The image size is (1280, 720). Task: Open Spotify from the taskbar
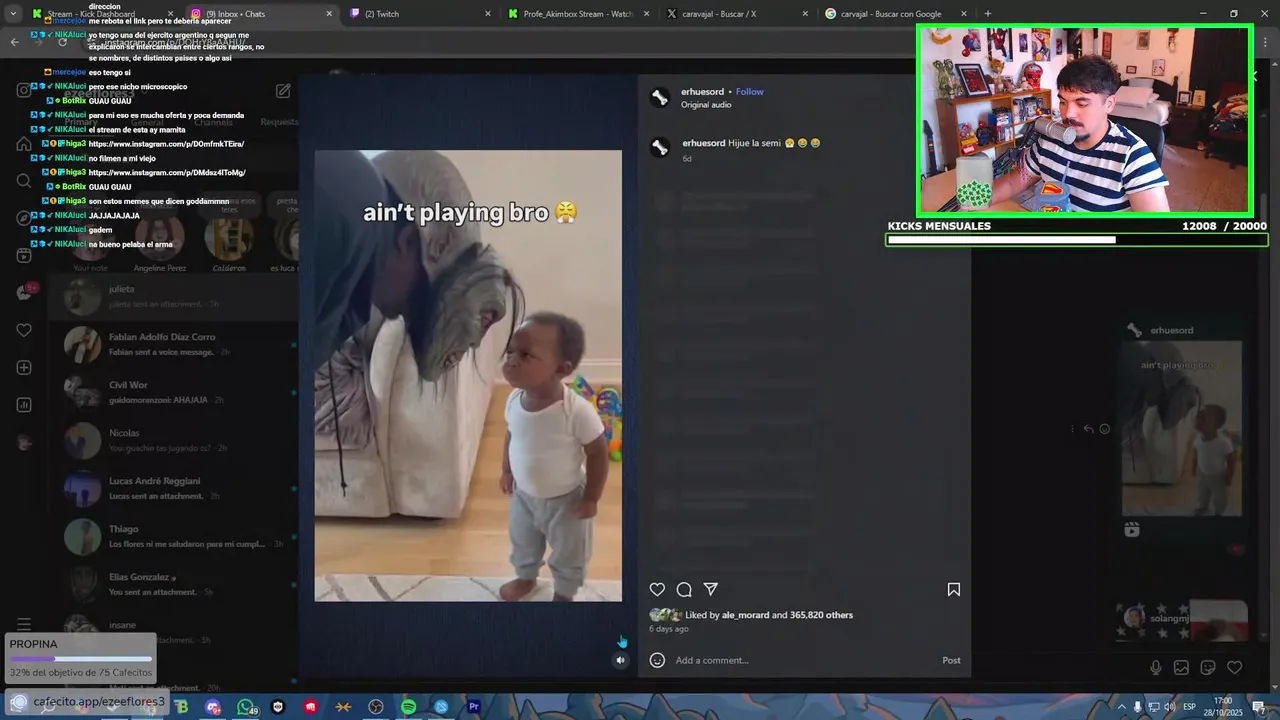tap(408, 707)
